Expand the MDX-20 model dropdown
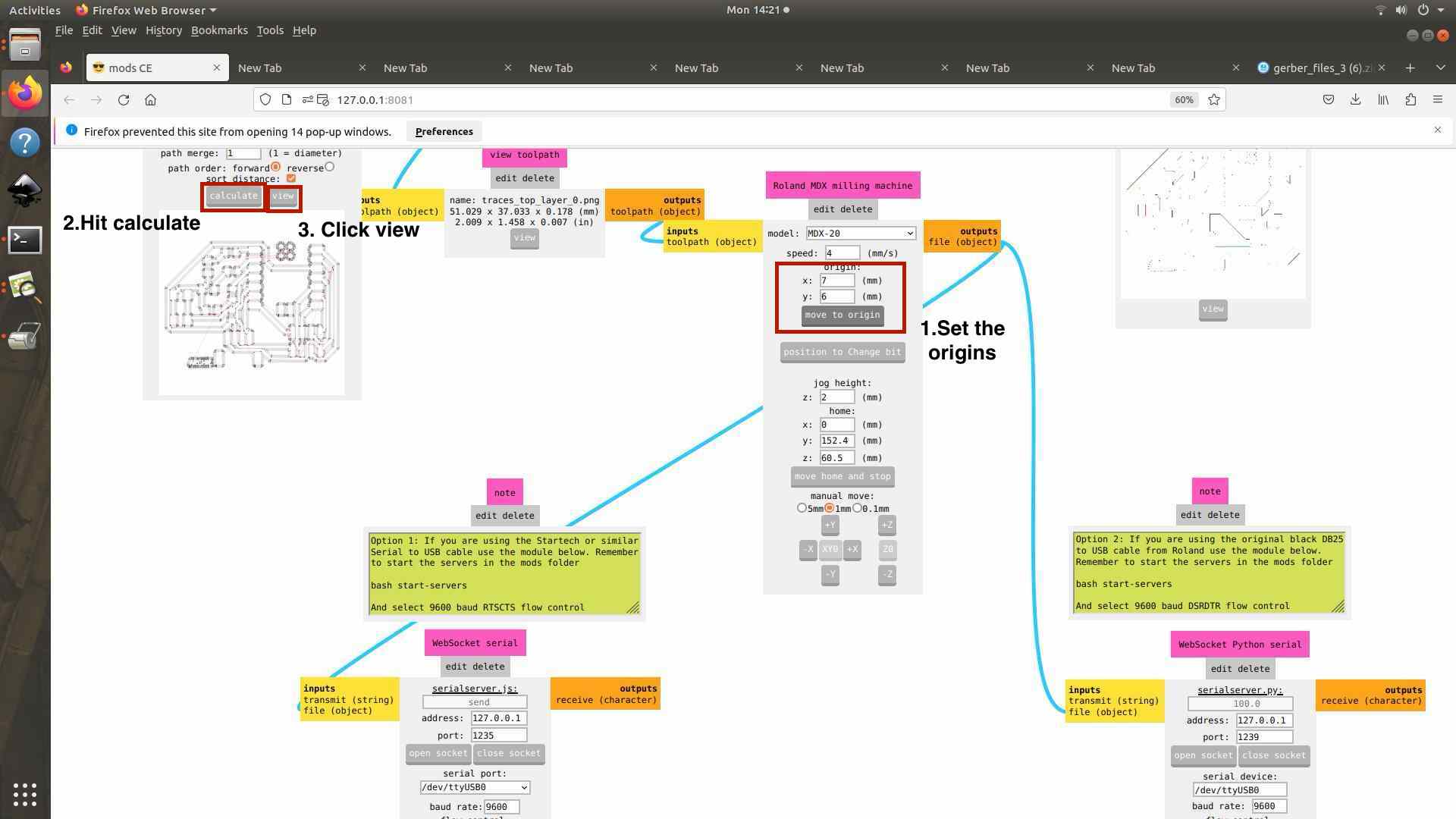 click(x=860, y=234)
